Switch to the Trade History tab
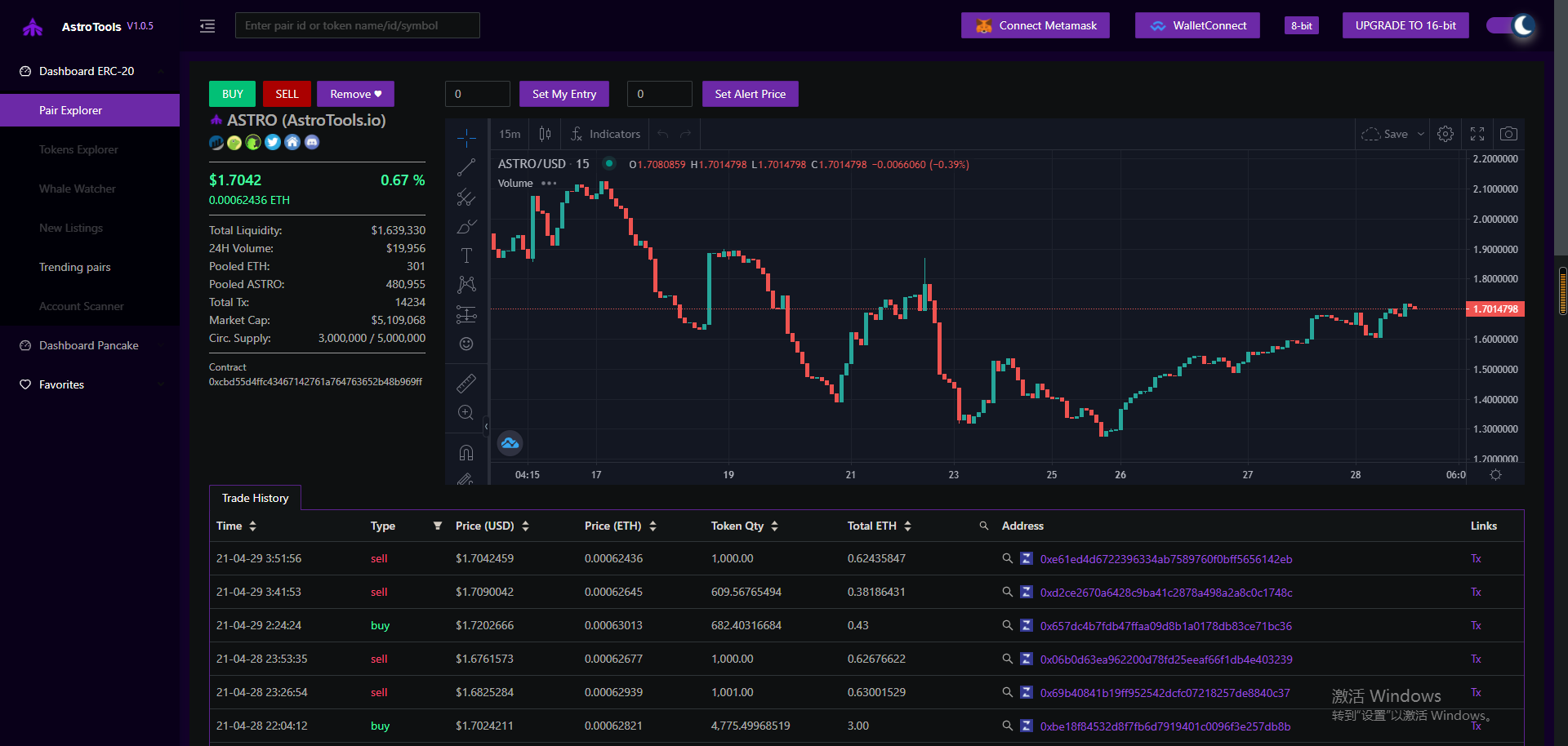The height and width of the screenshot is (746, 1568). point(255,498)
